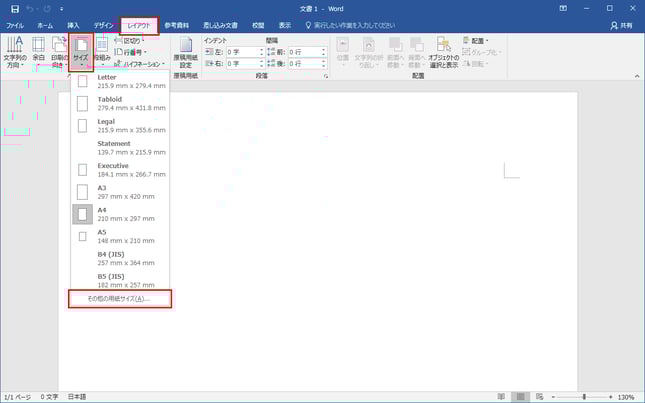This screenshot has width=645, height=403.
Task: Choose the A3 paper size
Action: pos(120,192)
